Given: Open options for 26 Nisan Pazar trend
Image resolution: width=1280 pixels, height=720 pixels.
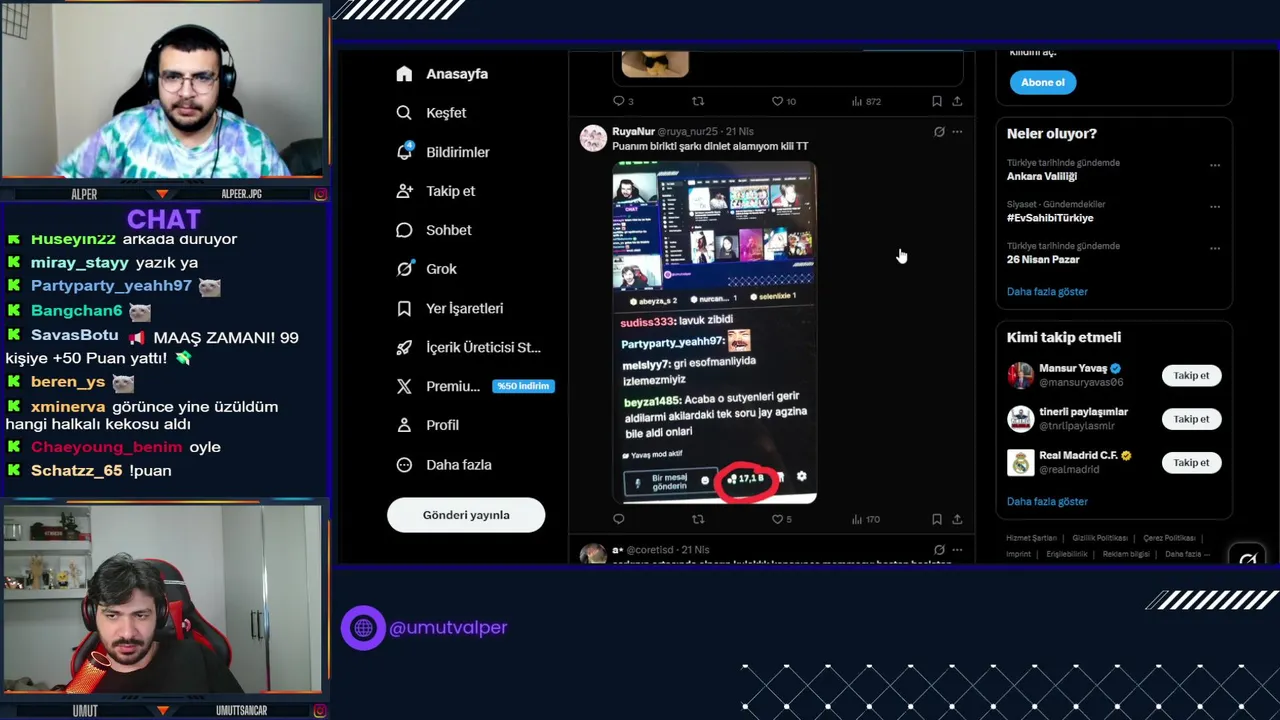Looking at the screenshot, I should pyautogui.click(x=1215, y=248).
